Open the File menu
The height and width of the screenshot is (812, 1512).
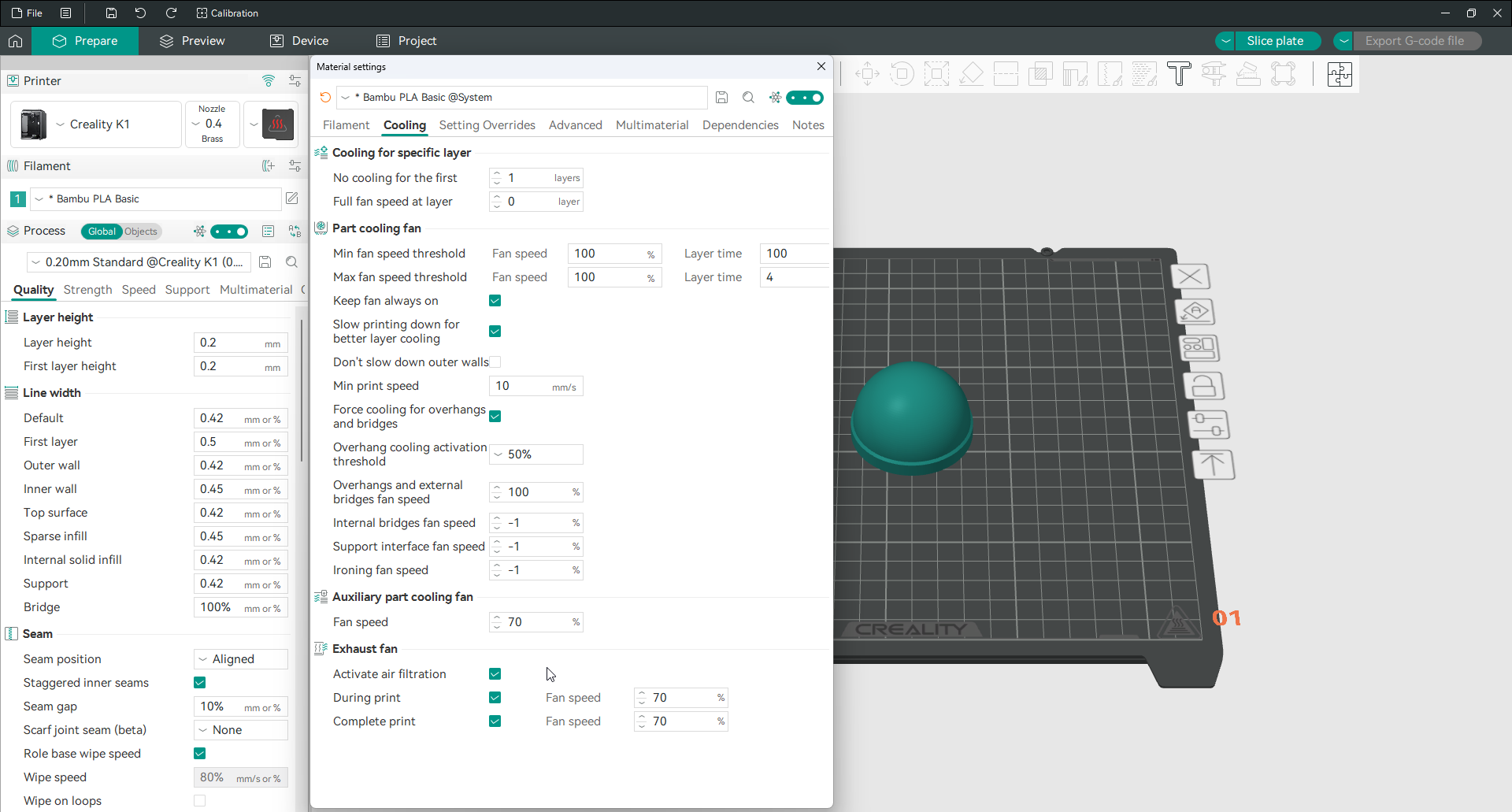pos(27,13)
